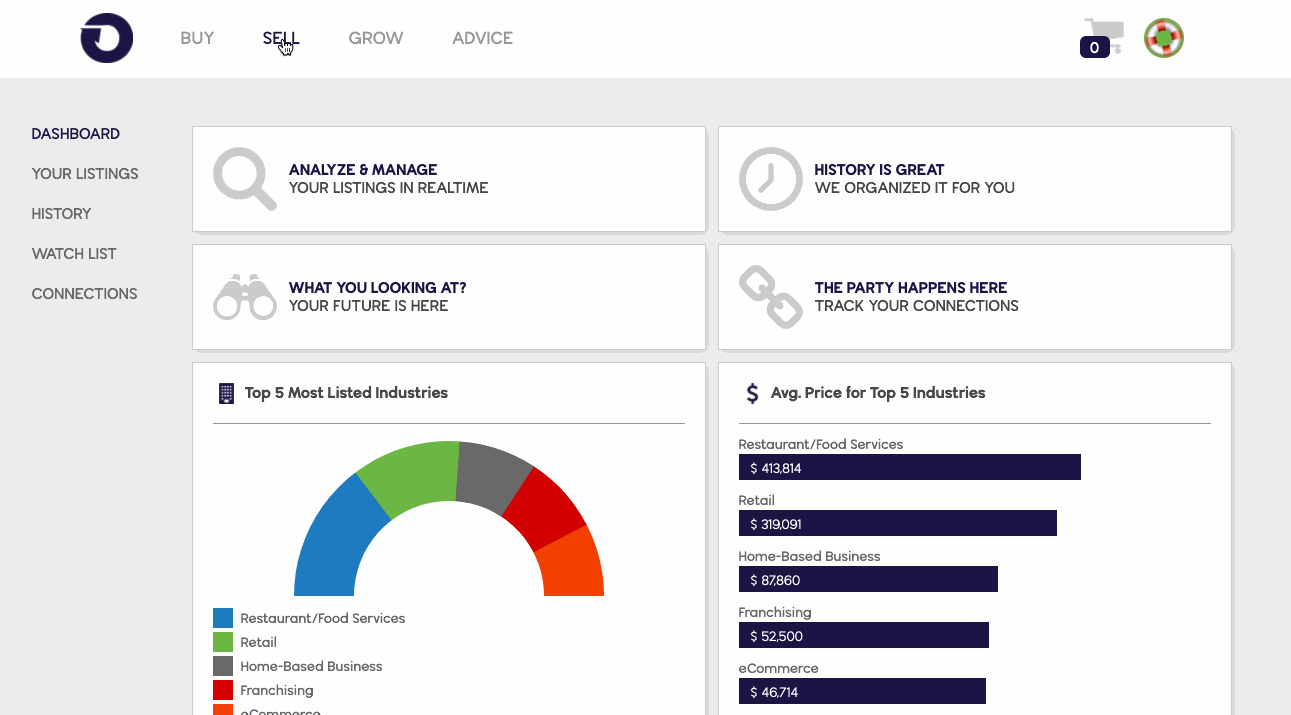This screenshot has width=1291, height=715.
Task: Click the Franchising legend label
Action: (277, 690)
